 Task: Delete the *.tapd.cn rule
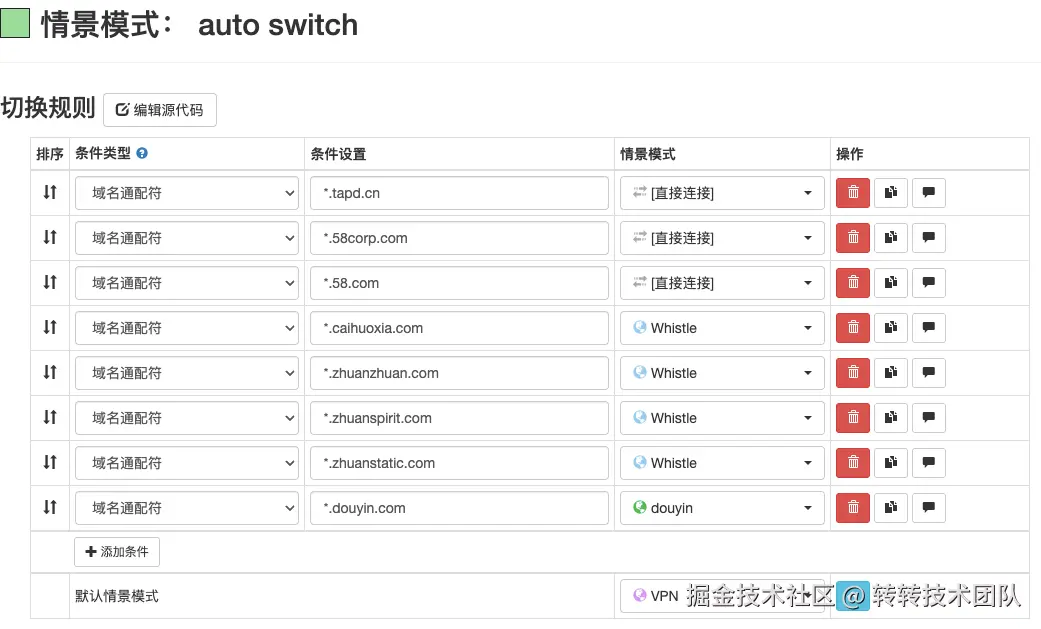[853, 193]
